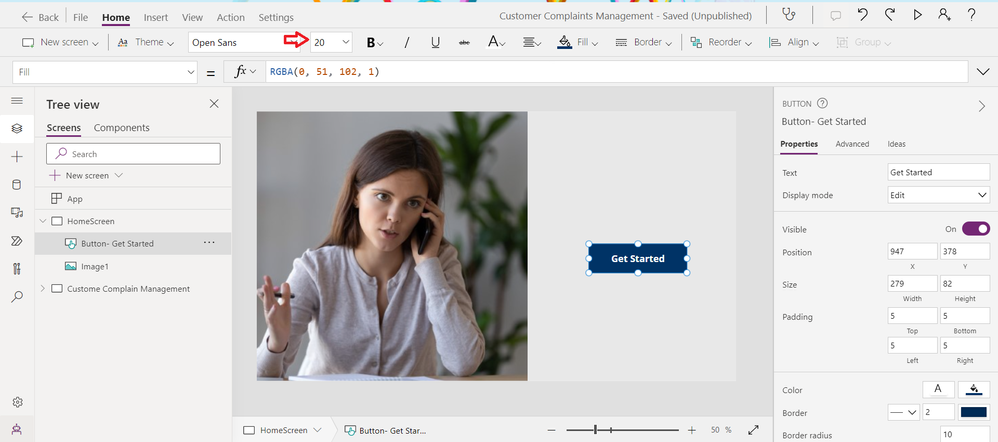The height and width of the screenshot is (442, 998).
Task: Toggle the Visible switch off
Action: pyautogui.click(x=976, y=229)
